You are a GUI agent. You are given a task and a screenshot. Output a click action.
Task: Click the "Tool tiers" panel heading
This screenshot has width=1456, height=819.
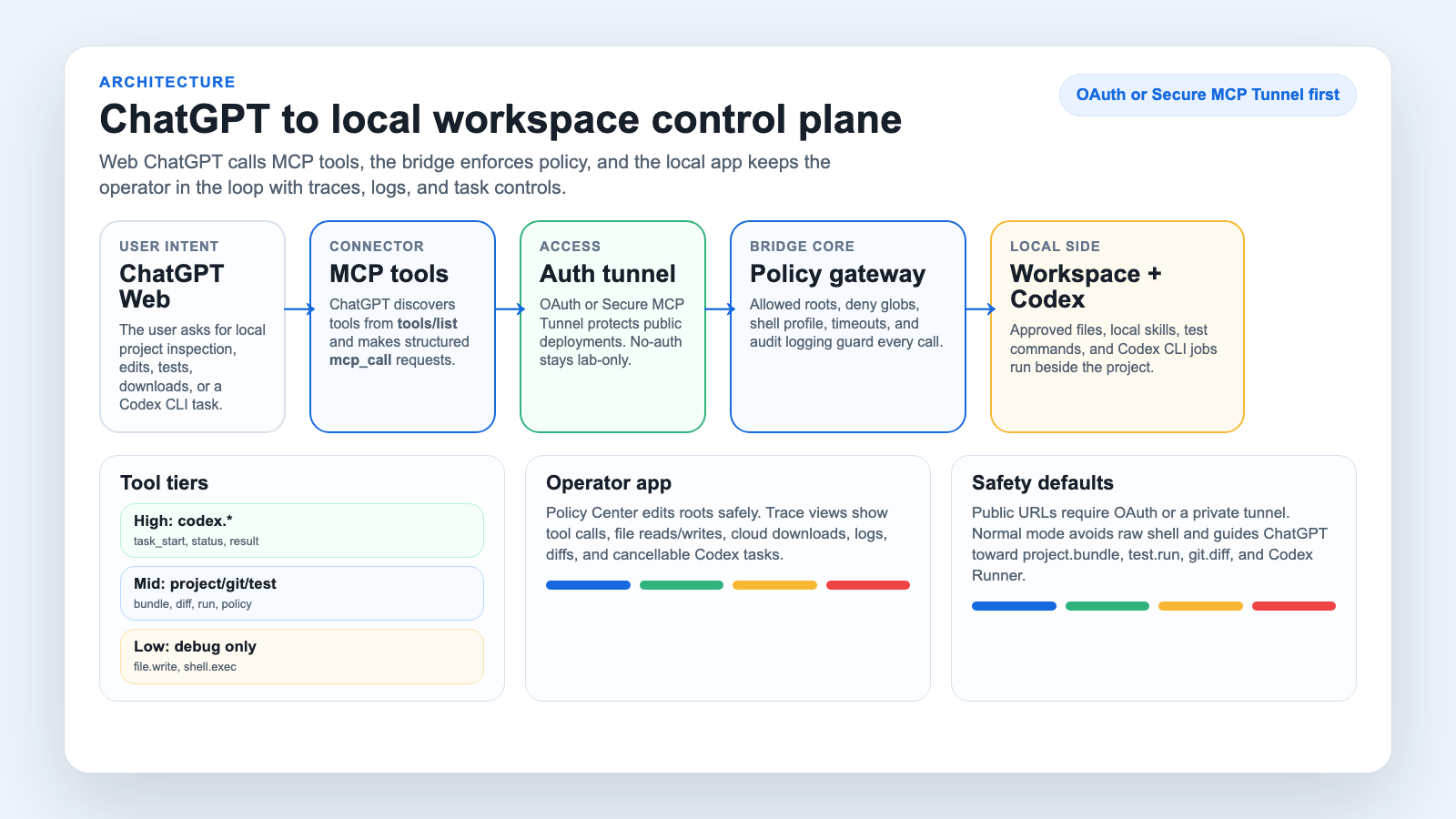pyautogui.click(x=164, y=483)
